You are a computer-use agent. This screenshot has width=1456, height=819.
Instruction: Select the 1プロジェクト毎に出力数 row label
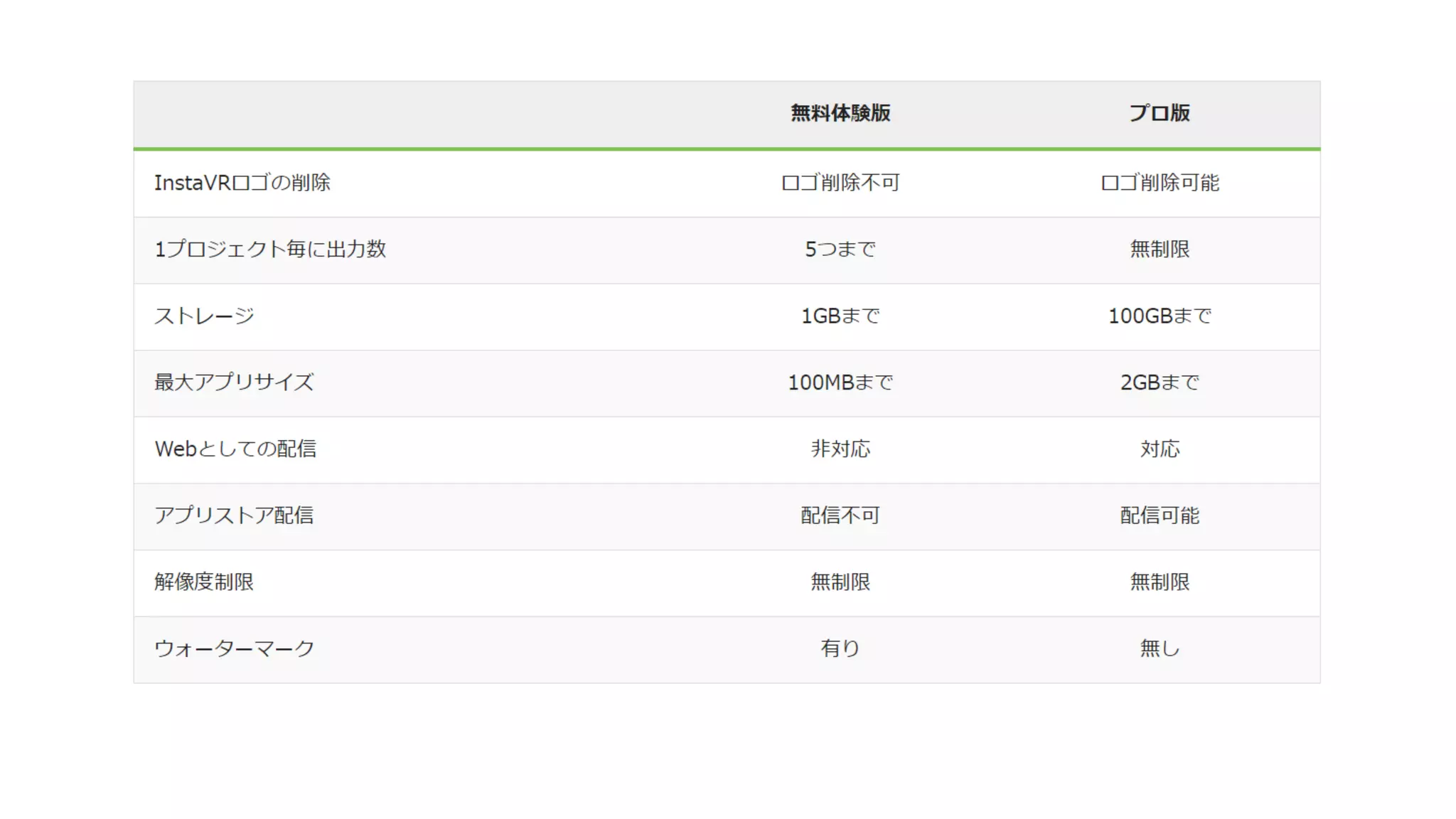click(x=270, y=250)
